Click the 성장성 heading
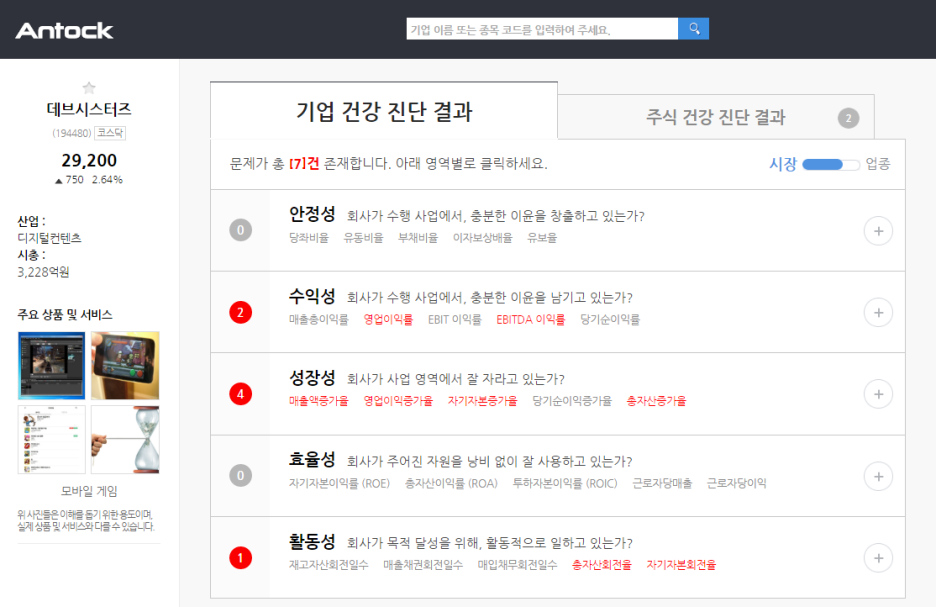936x607 pixels. point(312,377)
